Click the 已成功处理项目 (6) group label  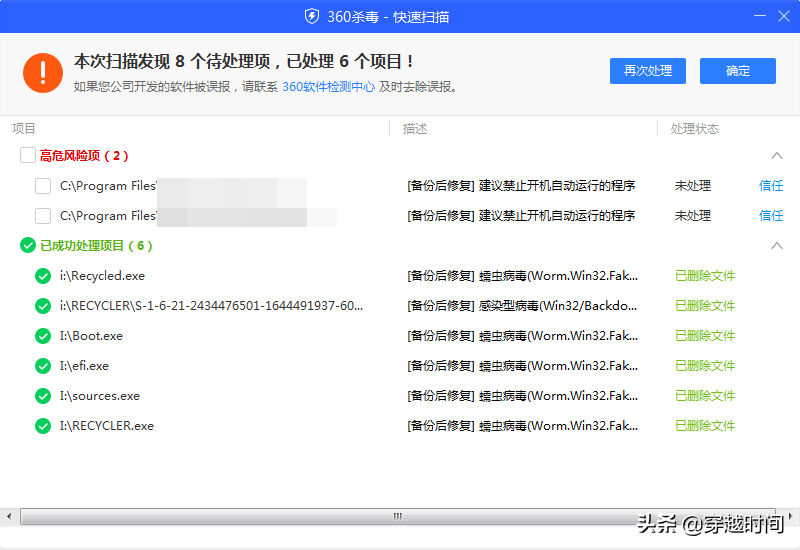point(96,246)
